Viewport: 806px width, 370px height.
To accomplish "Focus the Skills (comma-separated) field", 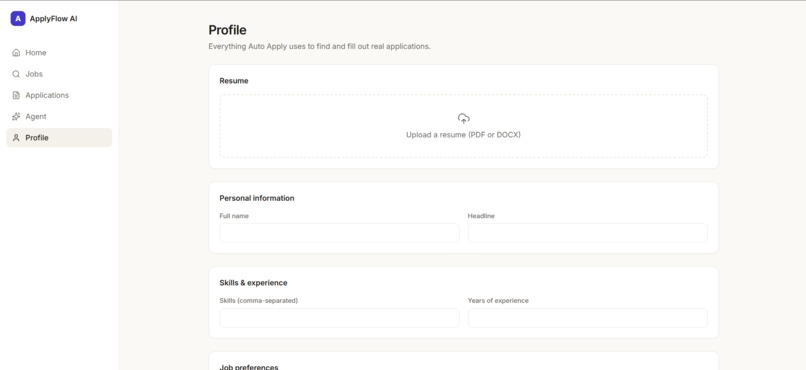I will [339, 318].
